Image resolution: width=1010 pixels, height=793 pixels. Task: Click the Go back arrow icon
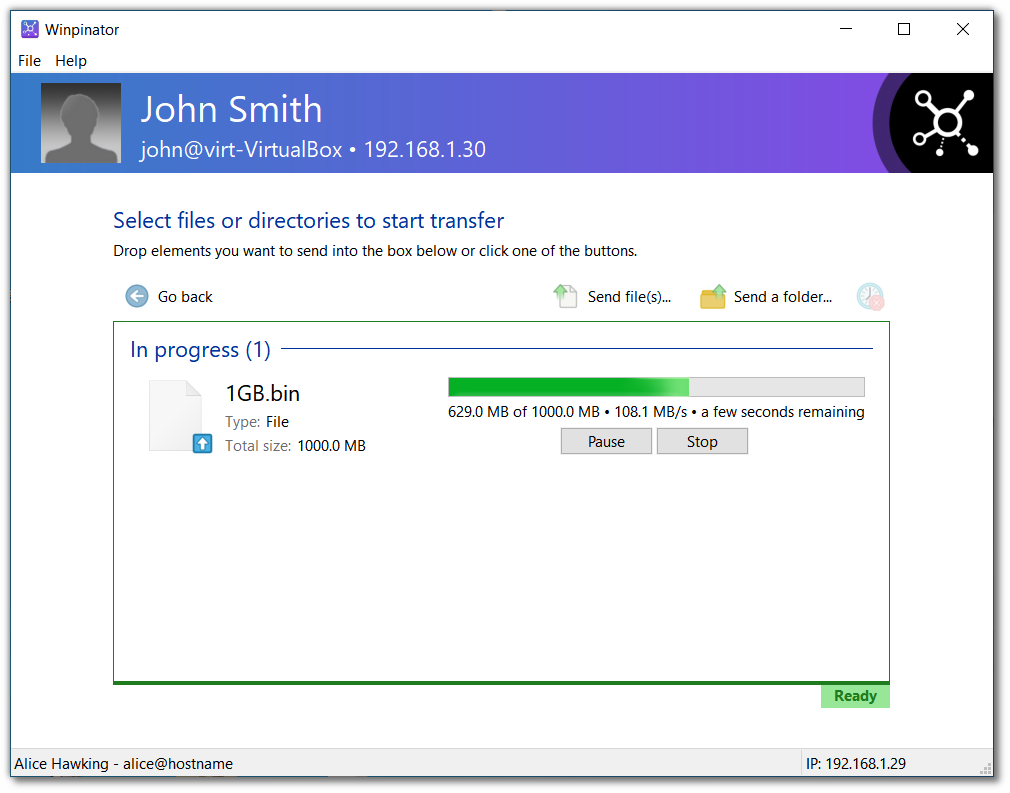(136, 297)
